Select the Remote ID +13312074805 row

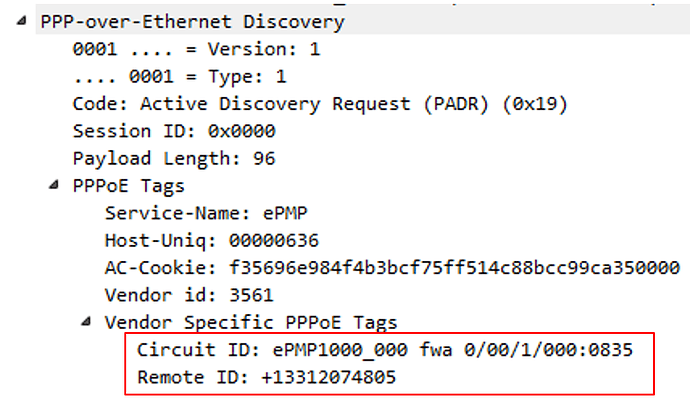[x=267, y=377]
